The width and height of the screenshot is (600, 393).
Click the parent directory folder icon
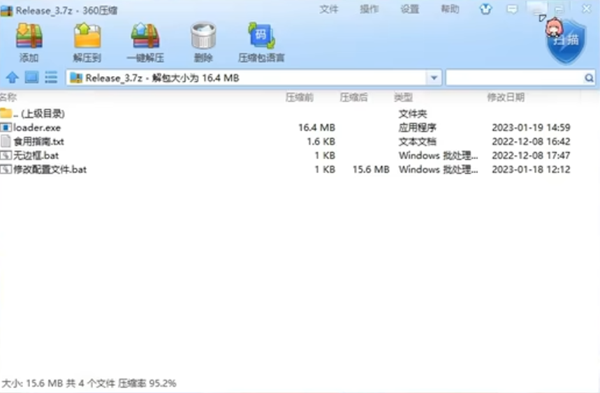6,113
